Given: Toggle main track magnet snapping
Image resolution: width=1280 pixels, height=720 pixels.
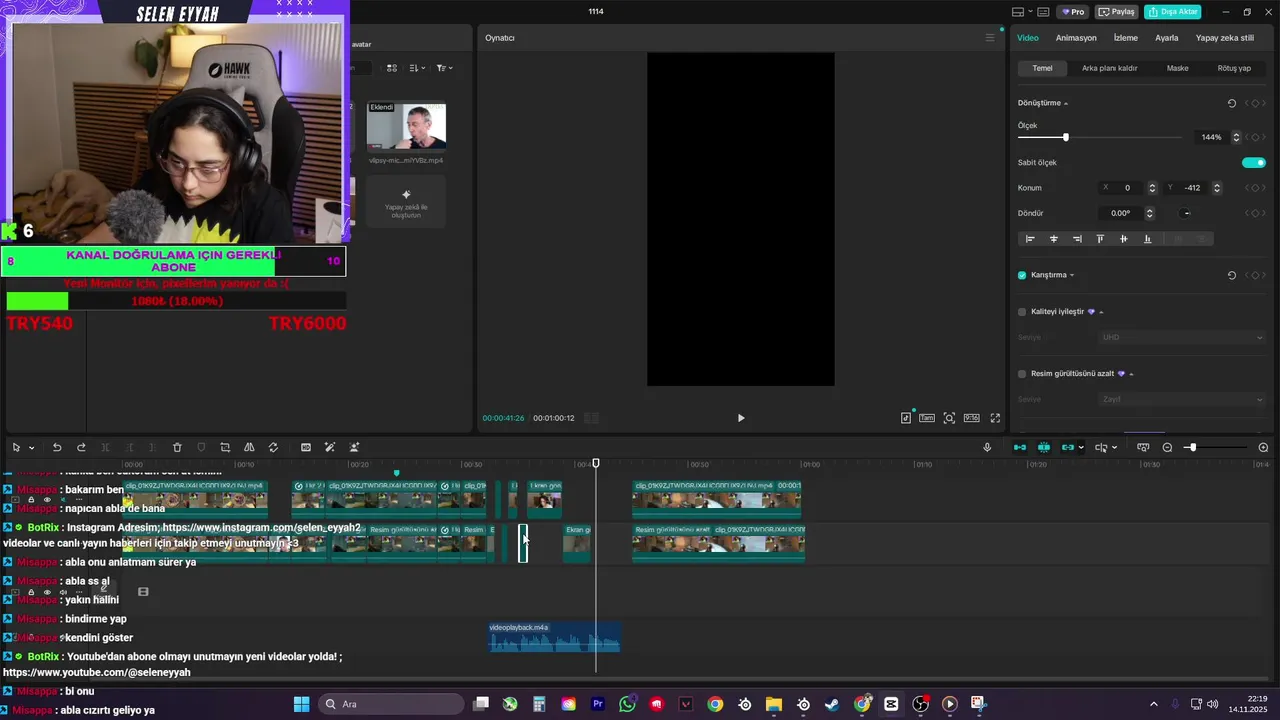Looking at the screenshot, I should pyautogui.click(x=1020, y=447).
